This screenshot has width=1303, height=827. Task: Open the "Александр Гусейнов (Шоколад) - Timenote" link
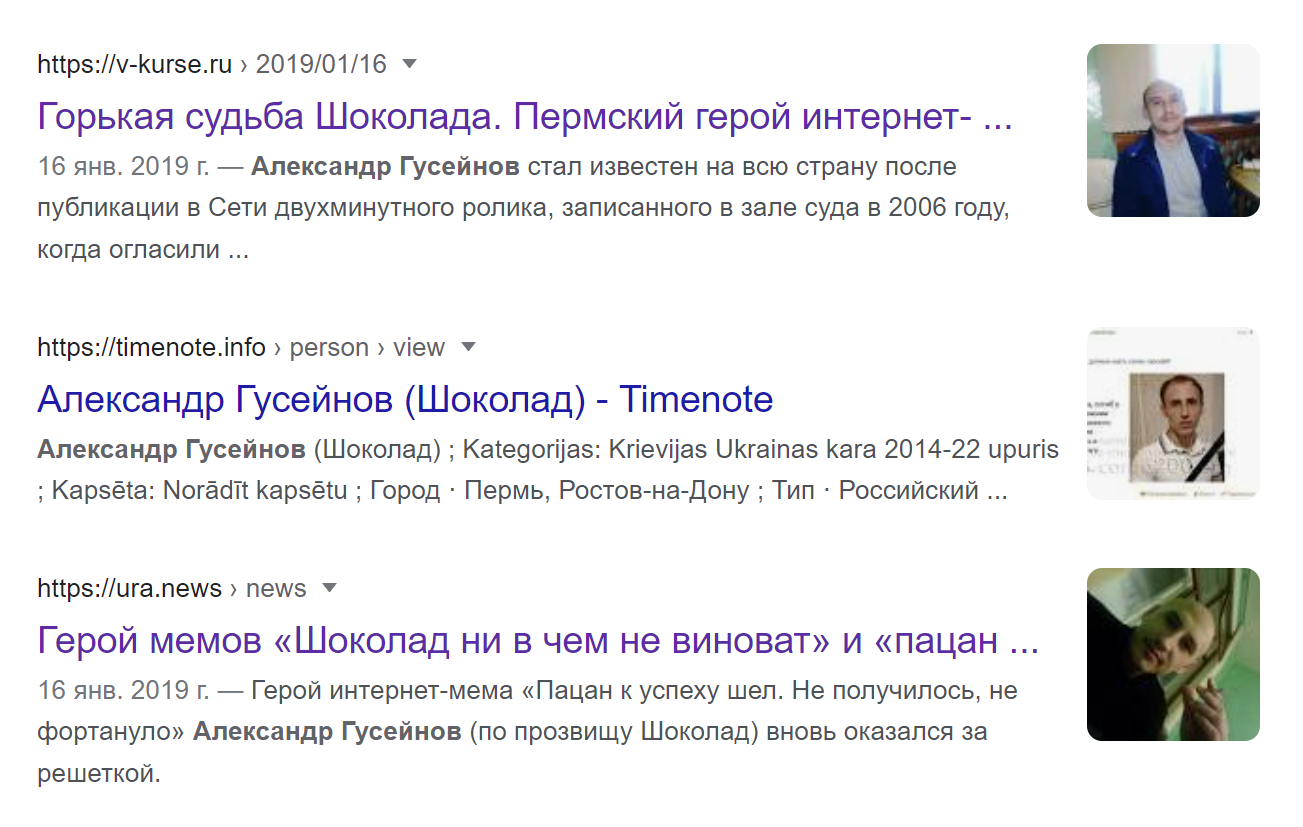coord(405,400)
